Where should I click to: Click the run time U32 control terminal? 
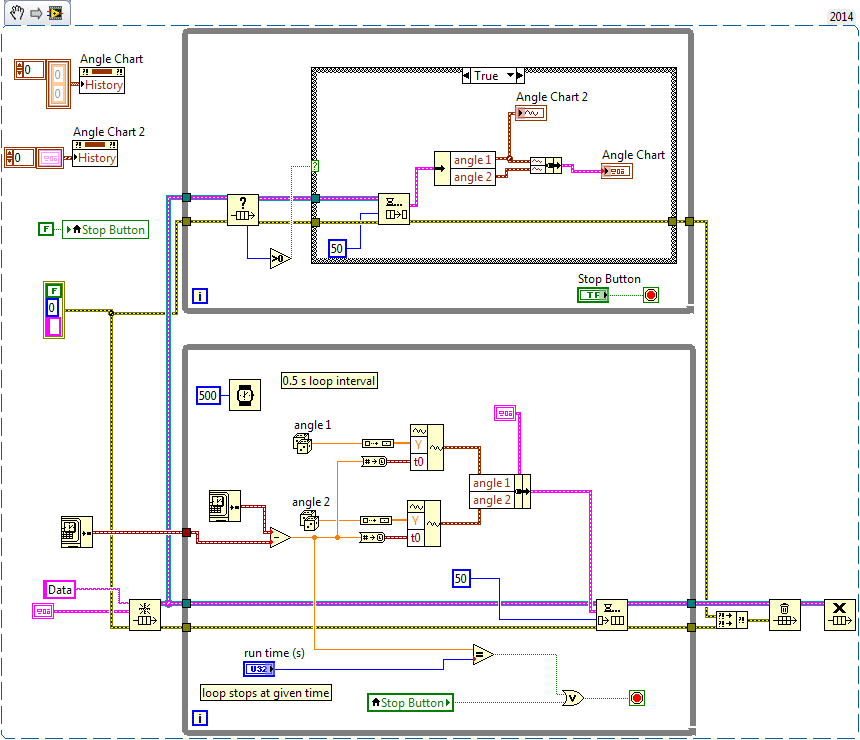[x=259, y=669]
